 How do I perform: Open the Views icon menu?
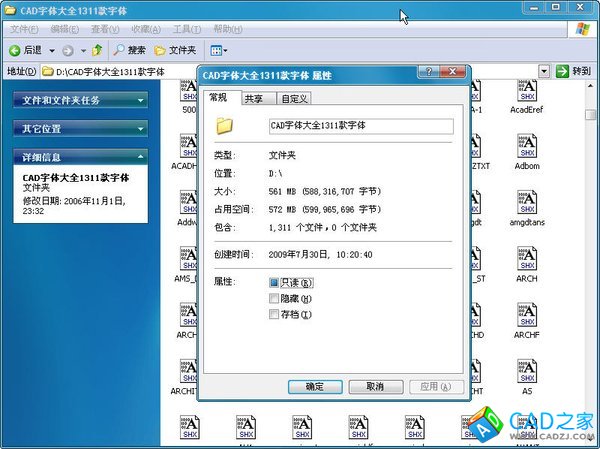[x=218, y=50]
